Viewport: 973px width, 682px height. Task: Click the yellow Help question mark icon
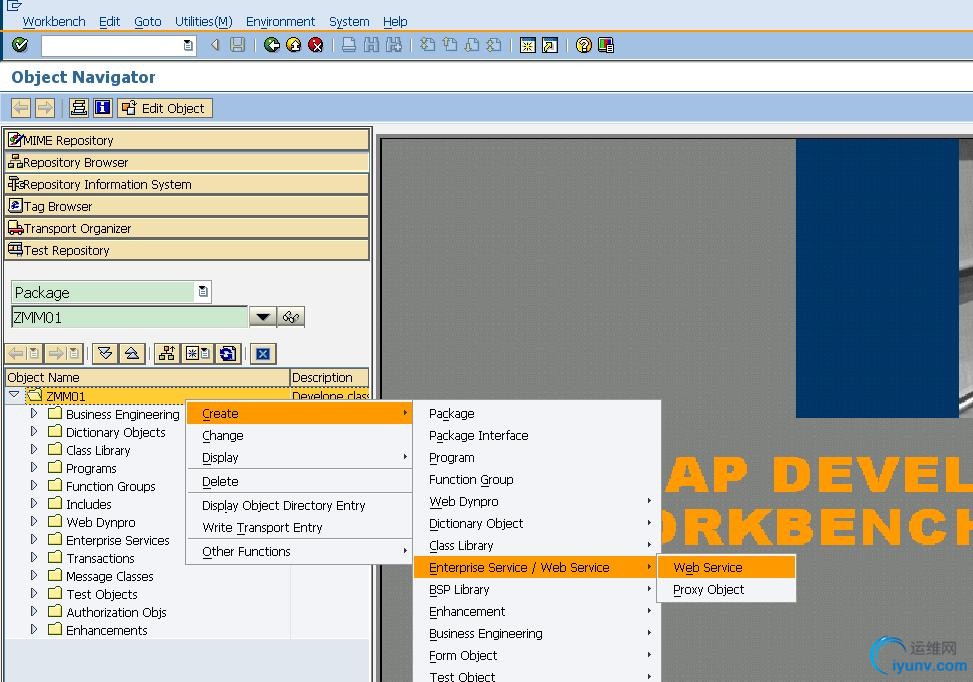click(583, 45)
